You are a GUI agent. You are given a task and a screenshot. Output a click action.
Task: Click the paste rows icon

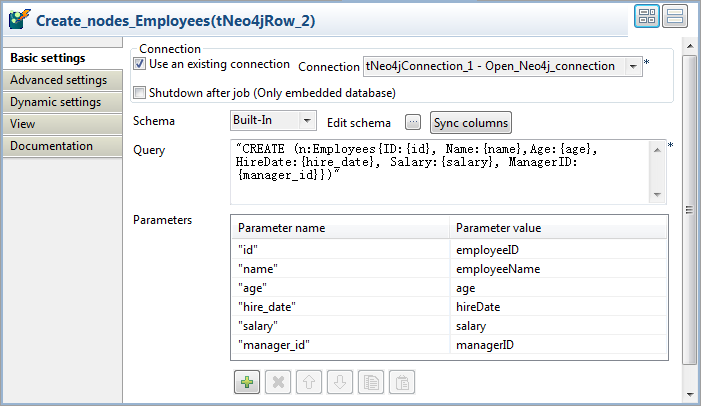(x=402, y=382)
